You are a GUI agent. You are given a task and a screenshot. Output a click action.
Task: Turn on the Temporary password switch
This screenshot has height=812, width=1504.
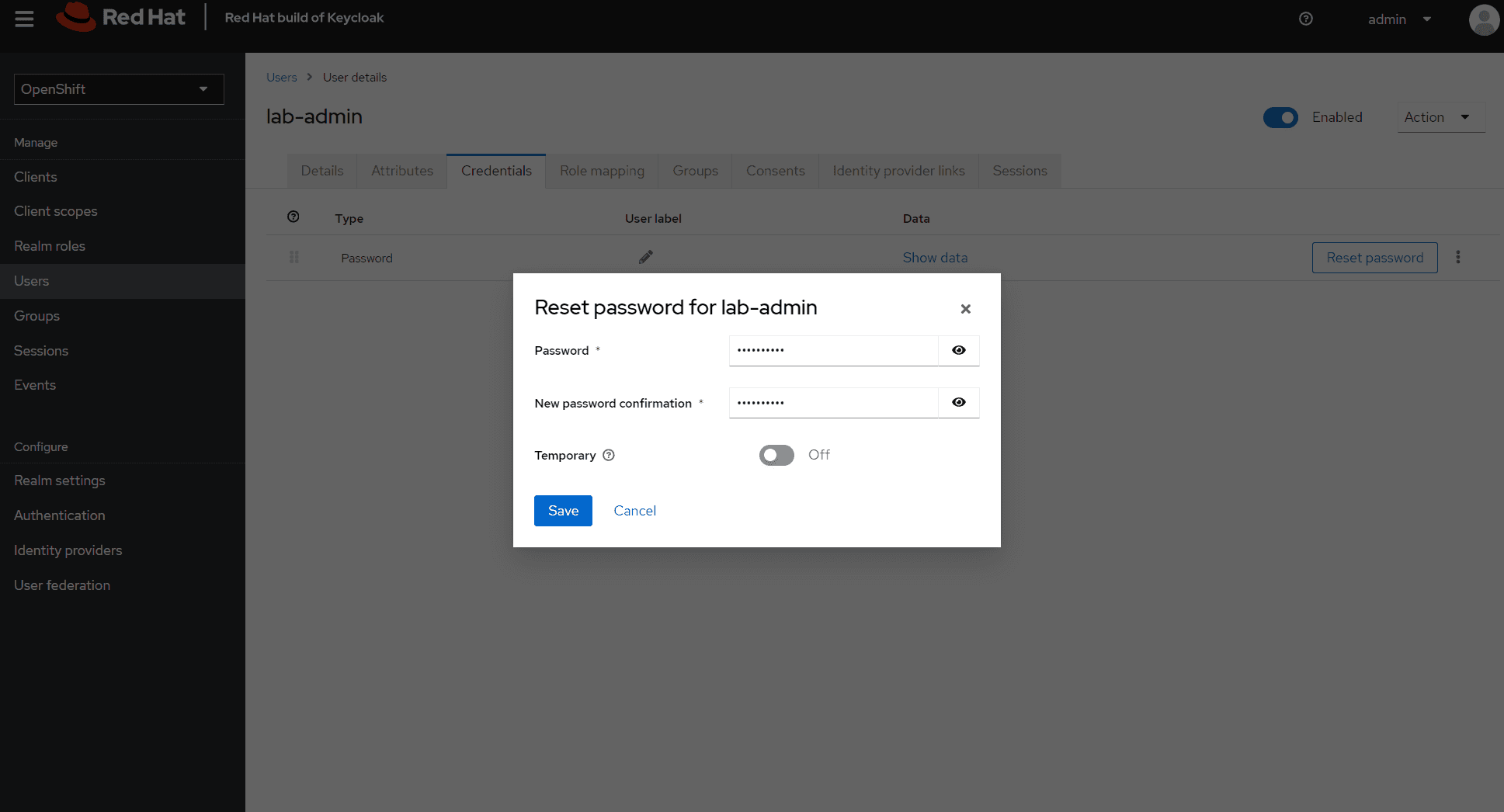776,455
